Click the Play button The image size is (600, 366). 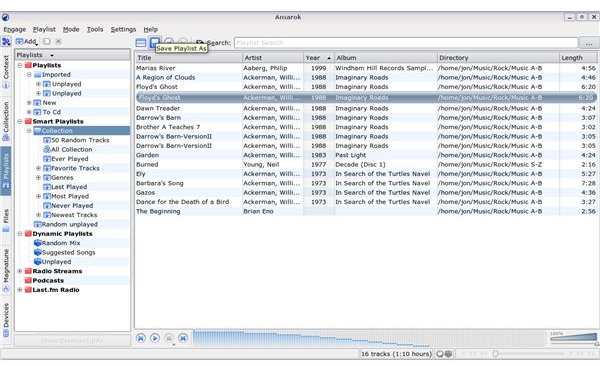pyautogui.click(x=155, y=338)
